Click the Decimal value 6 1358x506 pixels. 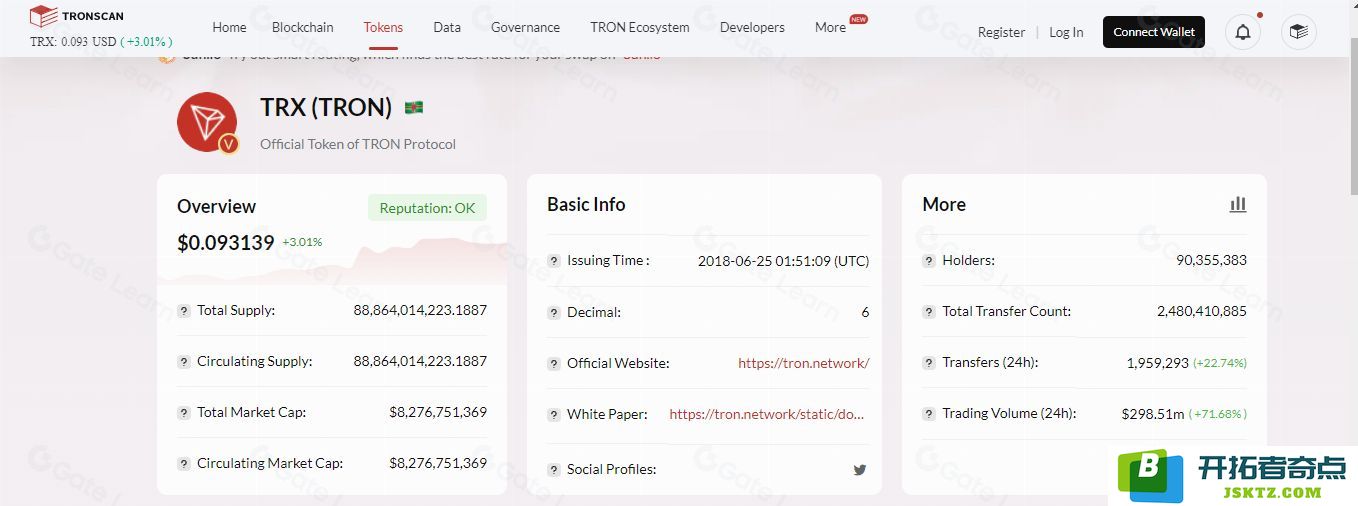(865, 312)
